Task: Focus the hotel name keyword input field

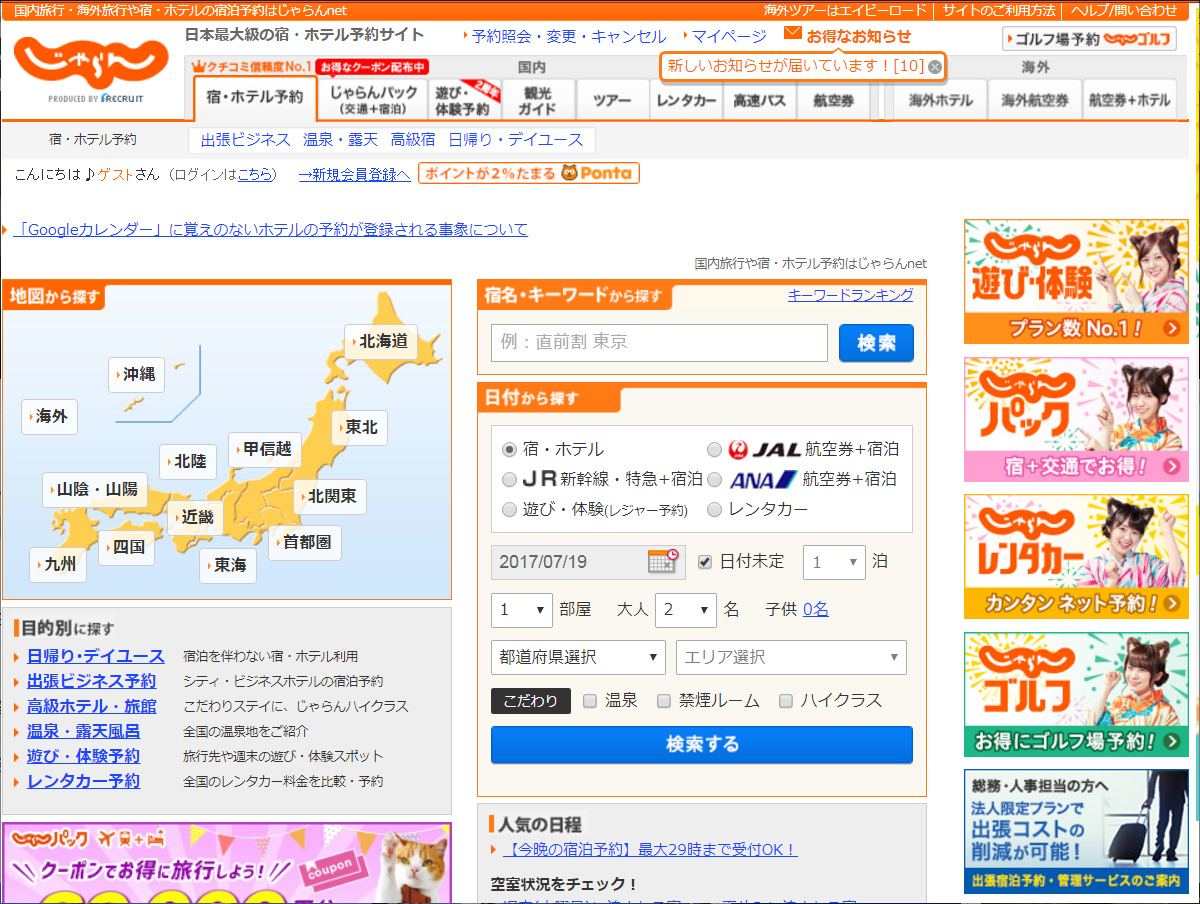Action: click(659, 343)
